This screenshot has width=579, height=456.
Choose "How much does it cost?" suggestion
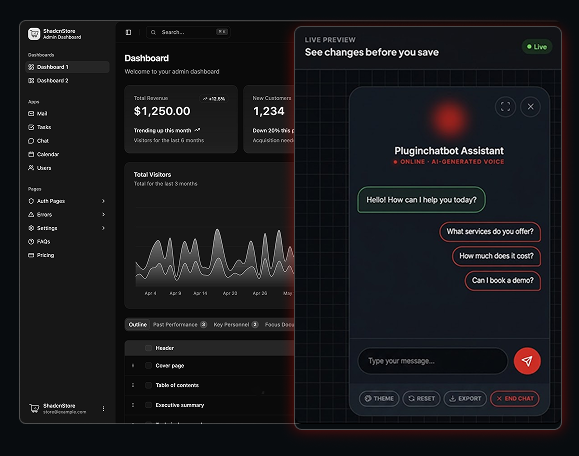[x=496, y=256]
